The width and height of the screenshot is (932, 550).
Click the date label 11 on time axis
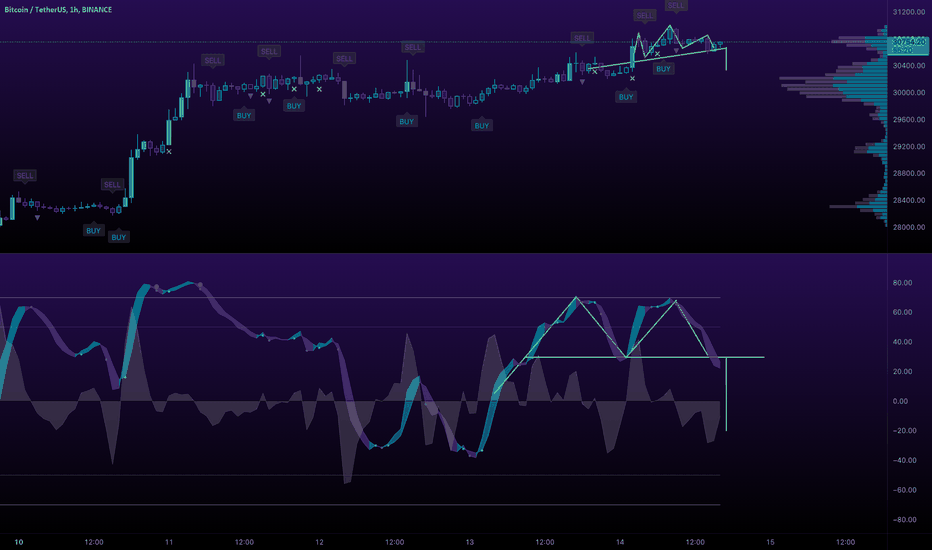point(169,542)
